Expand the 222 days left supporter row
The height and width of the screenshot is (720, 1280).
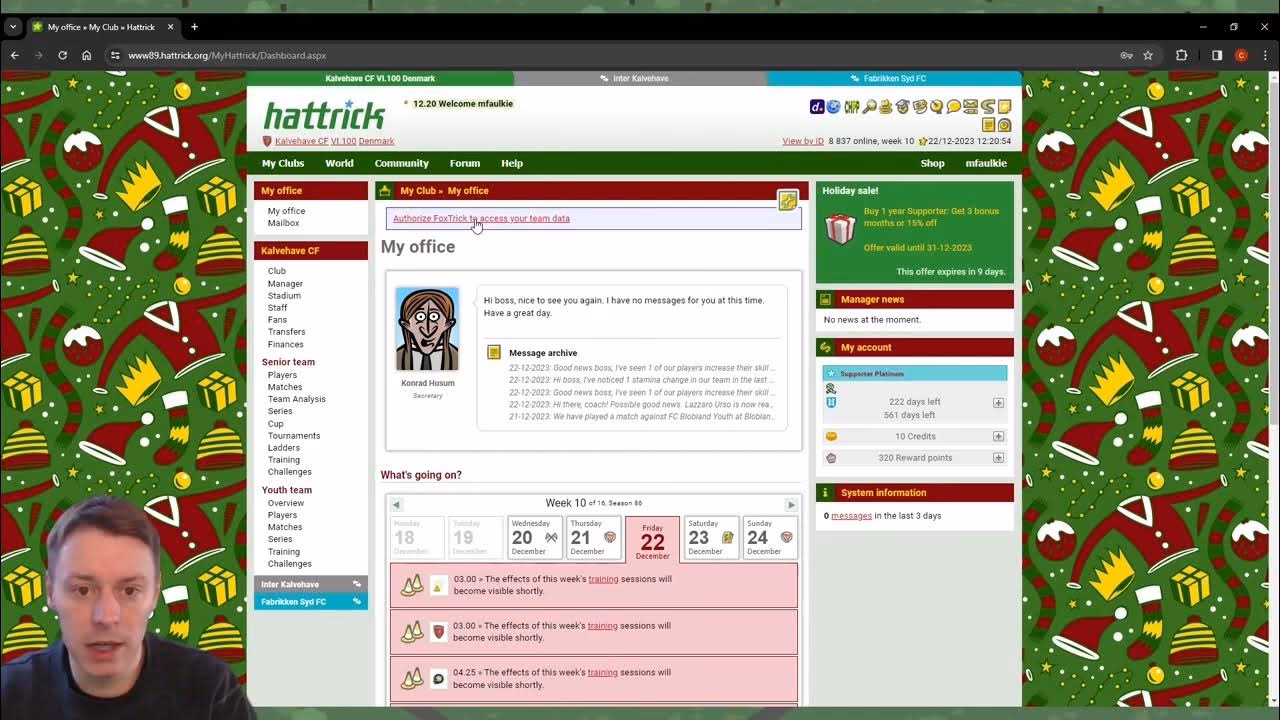pos(998,402)
